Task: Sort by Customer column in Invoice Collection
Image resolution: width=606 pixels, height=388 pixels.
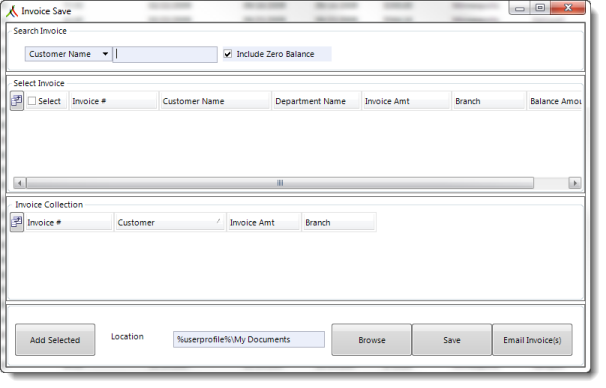Action: tap(170, 223)
